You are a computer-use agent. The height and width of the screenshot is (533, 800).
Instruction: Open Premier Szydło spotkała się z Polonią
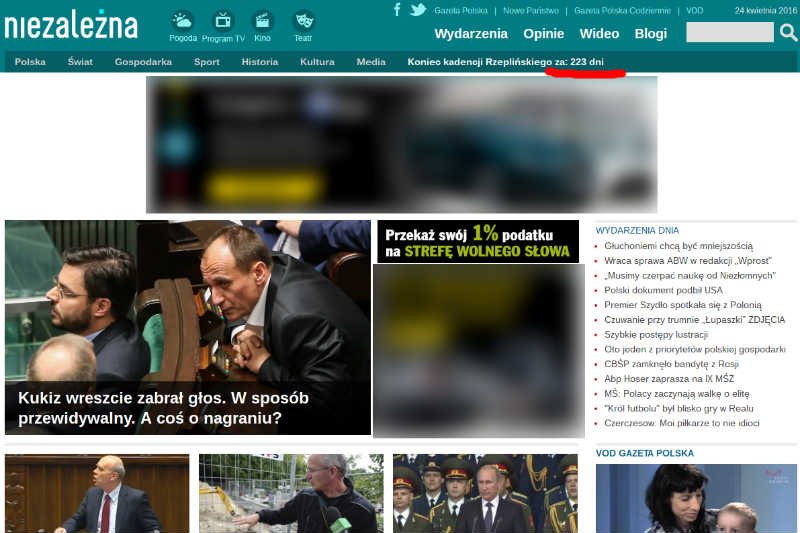click(683, 305)
